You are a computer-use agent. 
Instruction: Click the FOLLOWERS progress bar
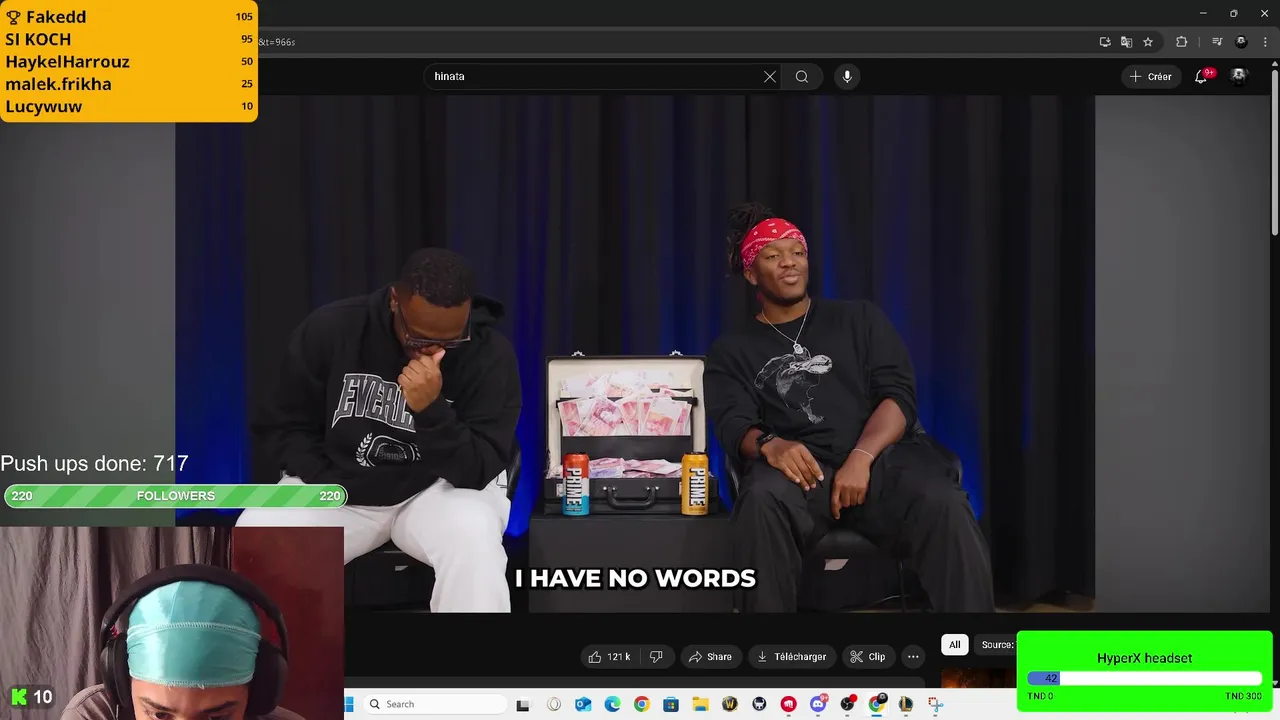point(175,496)
